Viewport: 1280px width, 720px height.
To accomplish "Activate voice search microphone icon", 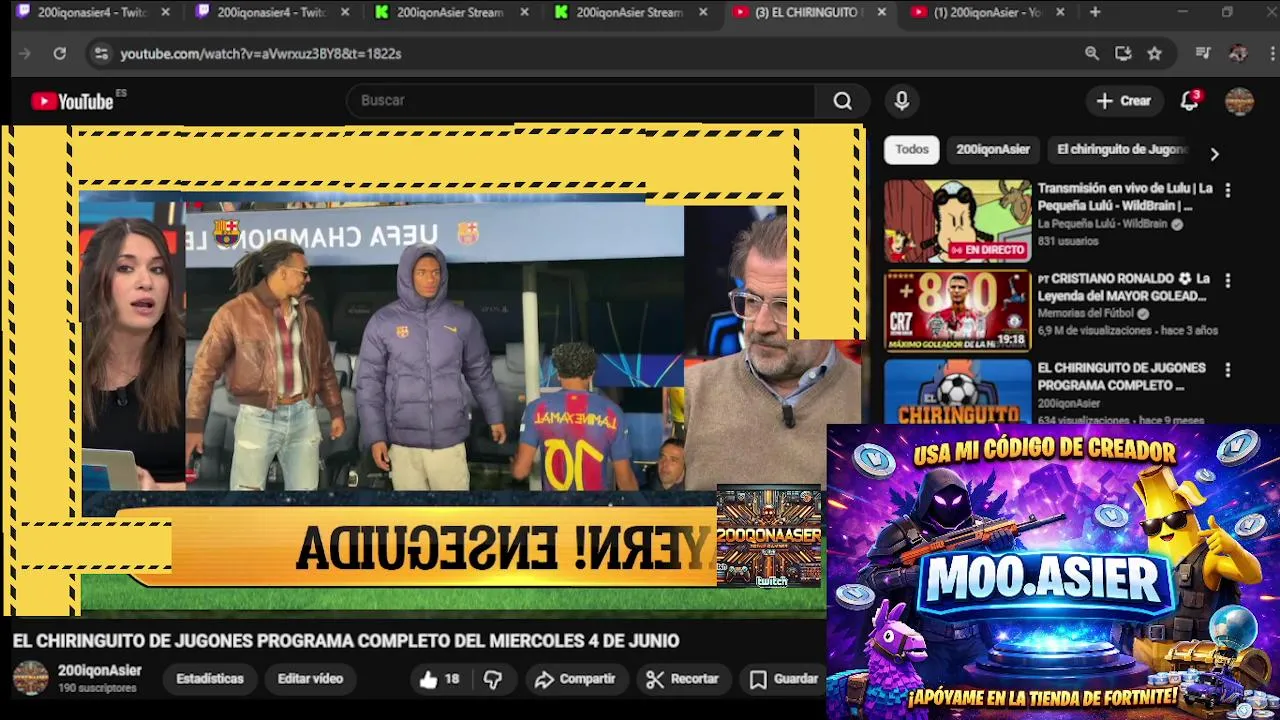I will point(902,101).
